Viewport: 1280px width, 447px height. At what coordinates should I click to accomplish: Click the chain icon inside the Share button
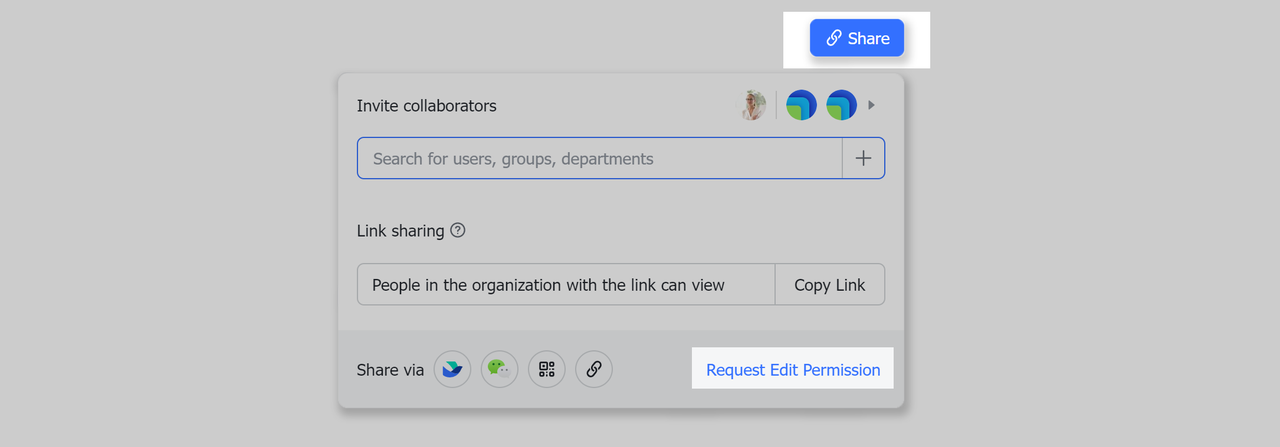tap(833, 39)
